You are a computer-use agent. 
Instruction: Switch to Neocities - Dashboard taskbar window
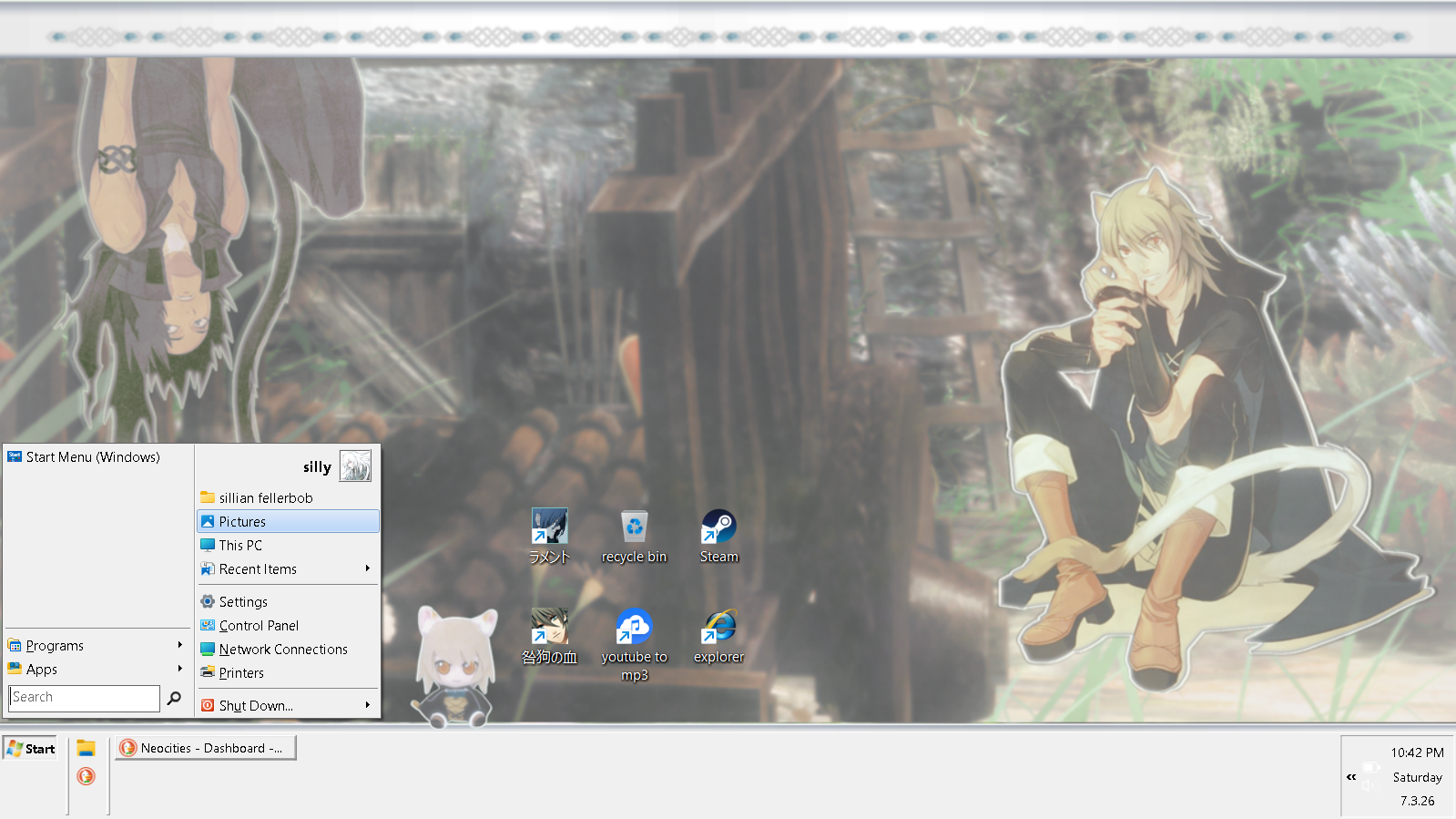tap(206, 748)
